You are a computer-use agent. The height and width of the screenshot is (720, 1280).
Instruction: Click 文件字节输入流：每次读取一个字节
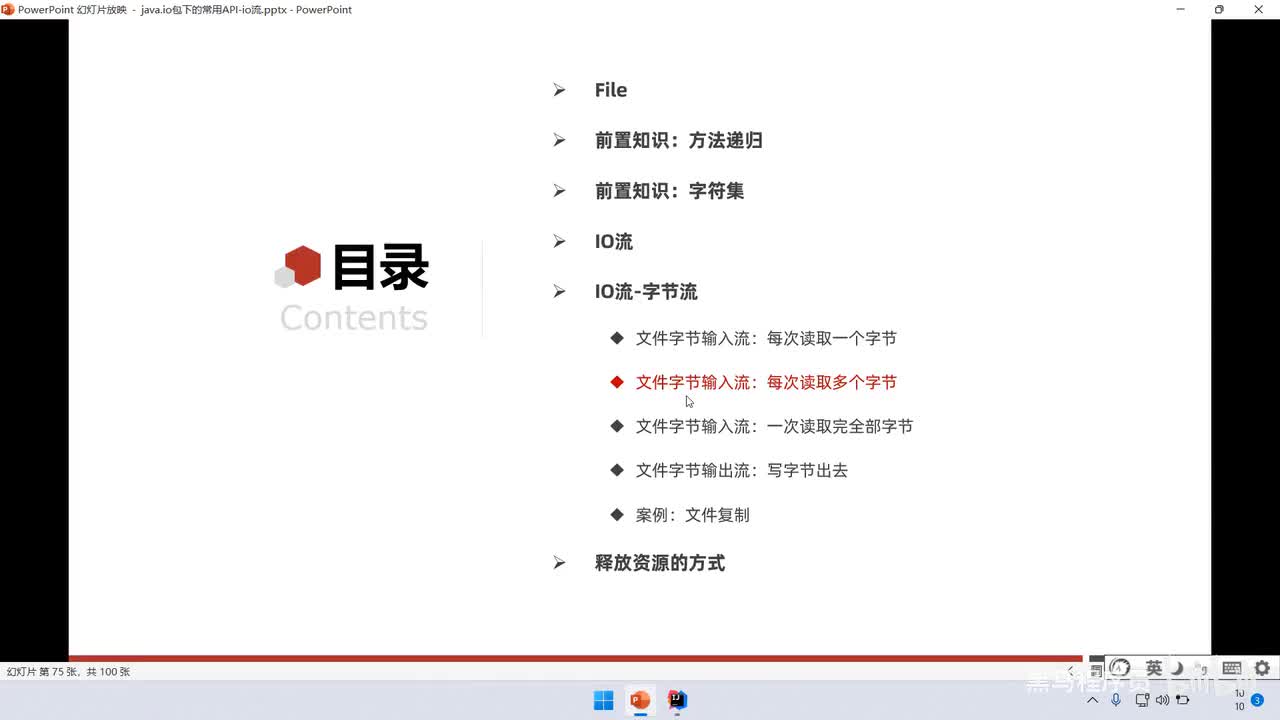coord(766,338)
